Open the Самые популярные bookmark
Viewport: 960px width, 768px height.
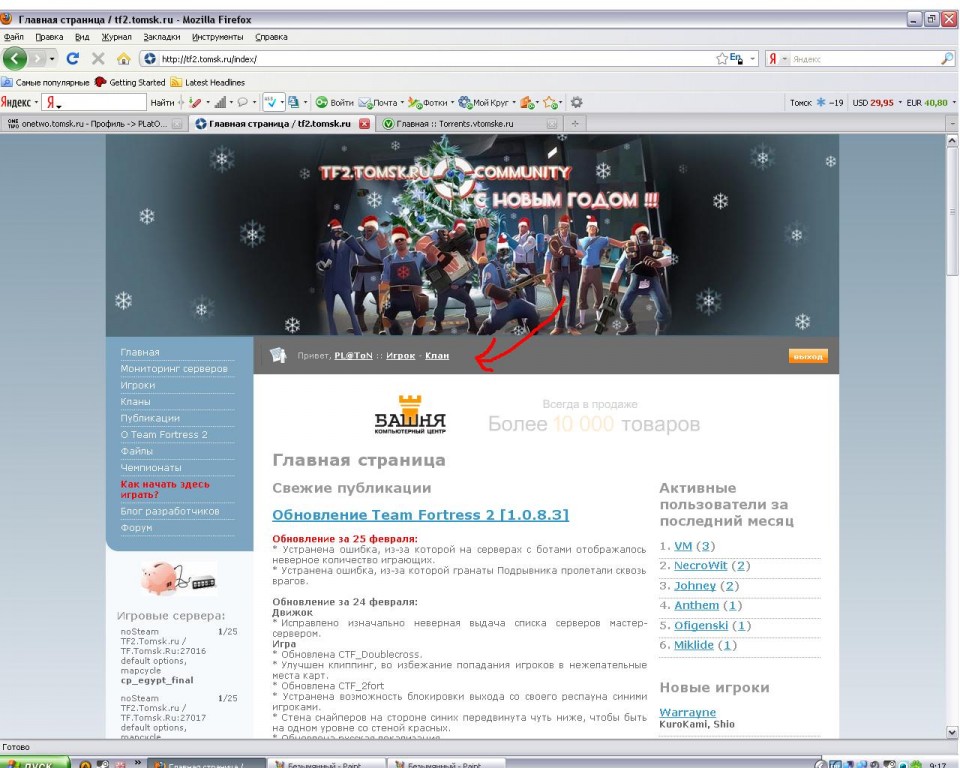pyautogui.click(x=46, y=82)
